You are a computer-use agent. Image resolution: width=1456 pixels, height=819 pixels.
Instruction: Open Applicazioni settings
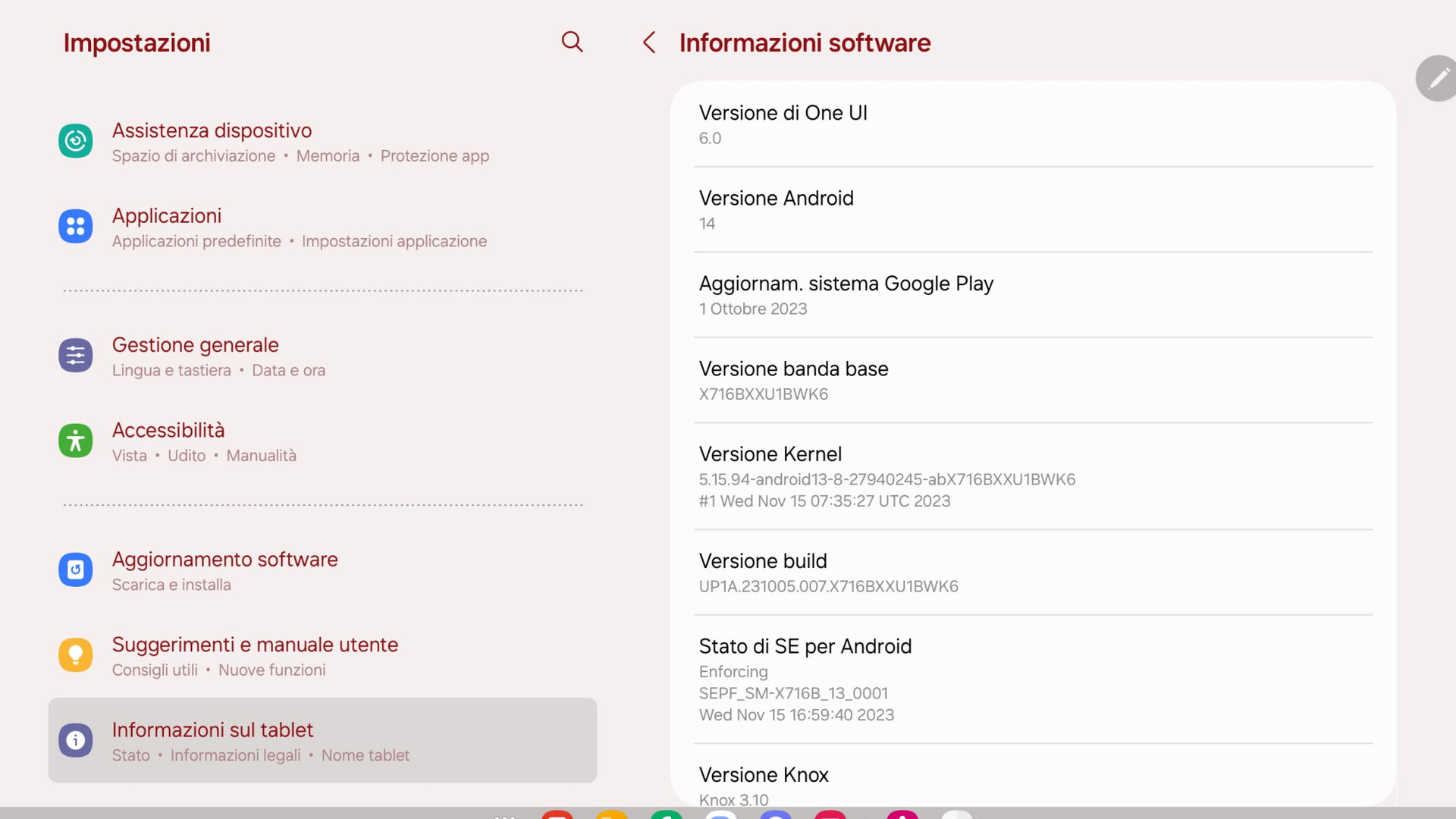point(322,227)
